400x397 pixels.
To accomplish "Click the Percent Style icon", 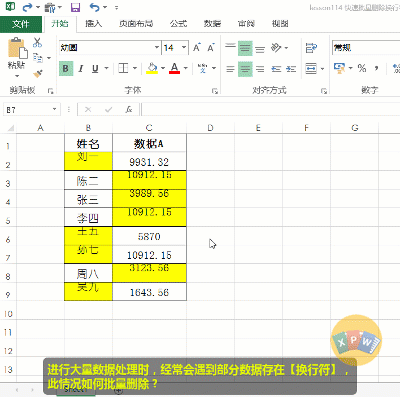I will tap(362, 68).
